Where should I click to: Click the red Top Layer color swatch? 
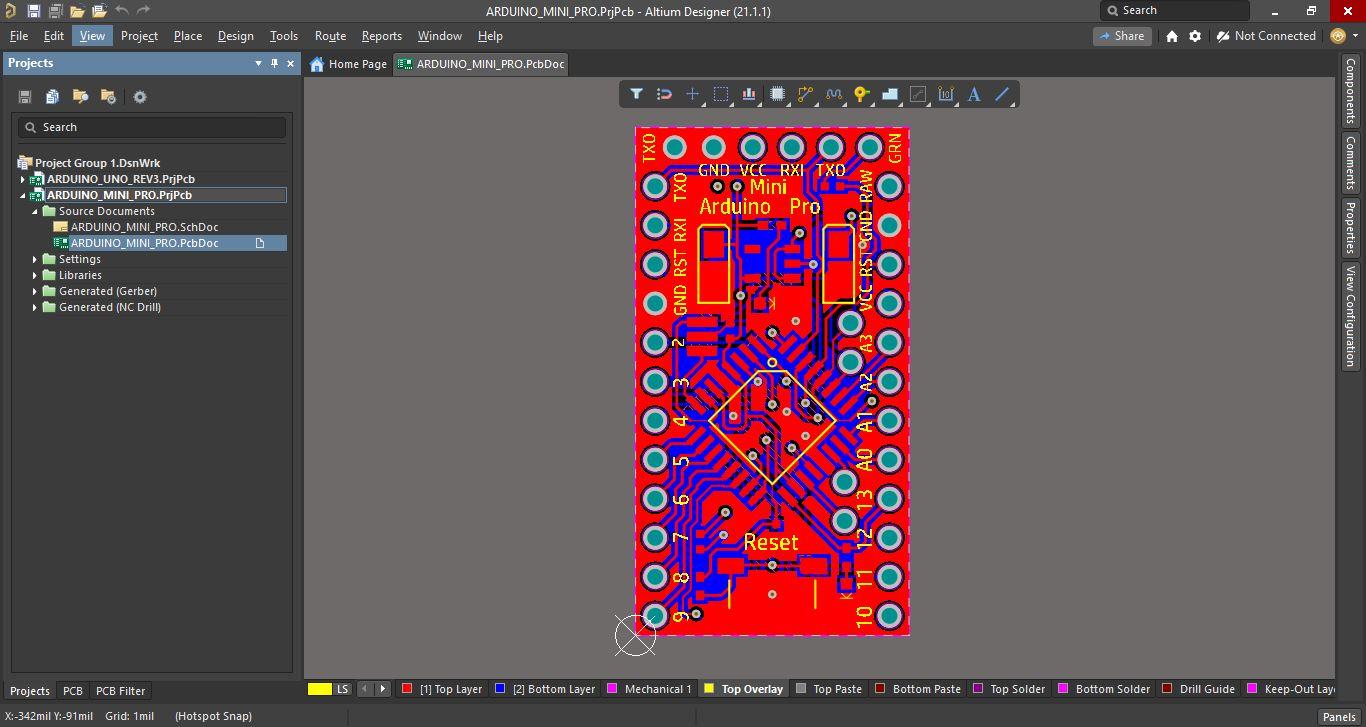(x=407, y=689)
